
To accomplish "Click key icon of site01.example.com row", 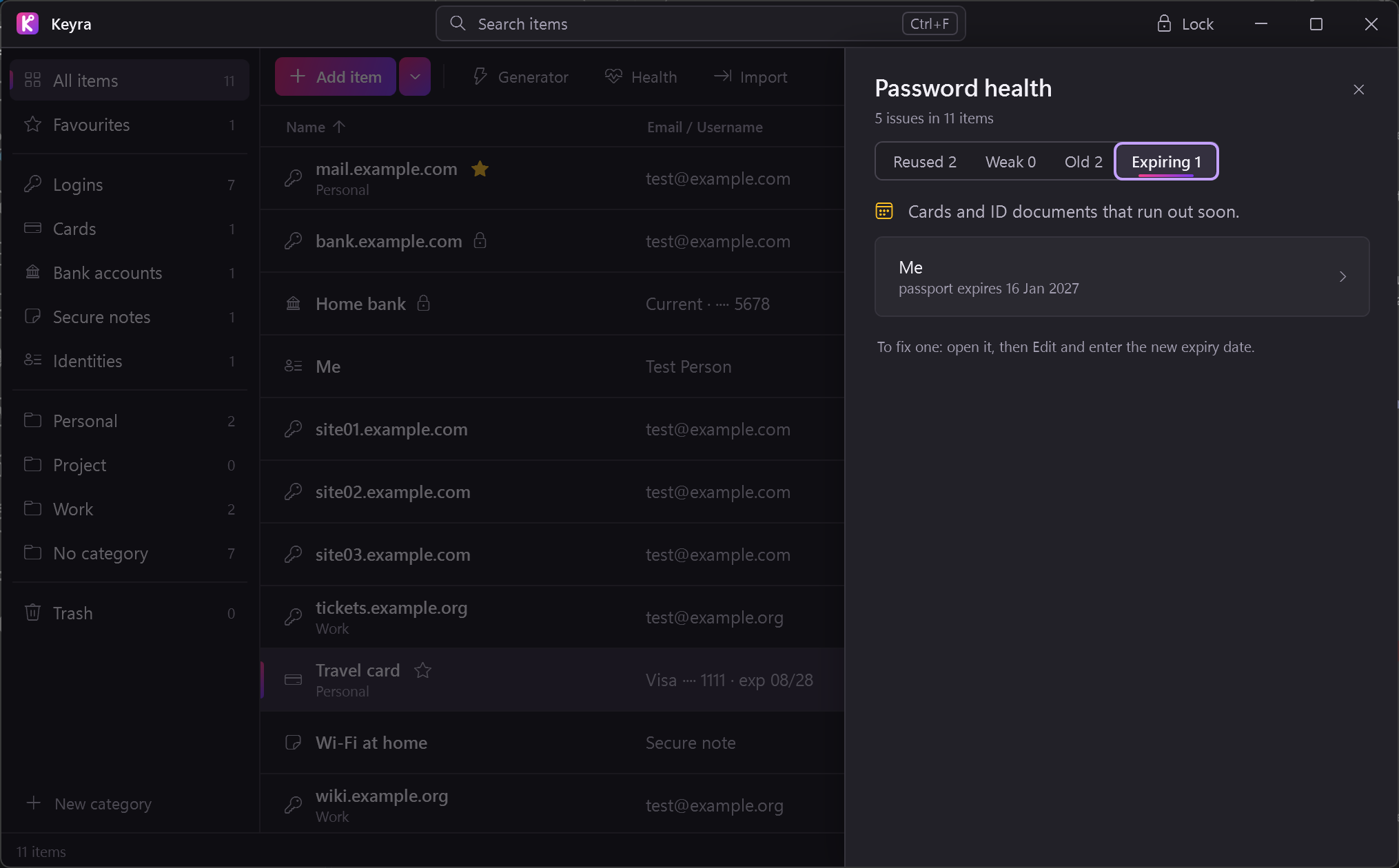I will click(294, 429).
